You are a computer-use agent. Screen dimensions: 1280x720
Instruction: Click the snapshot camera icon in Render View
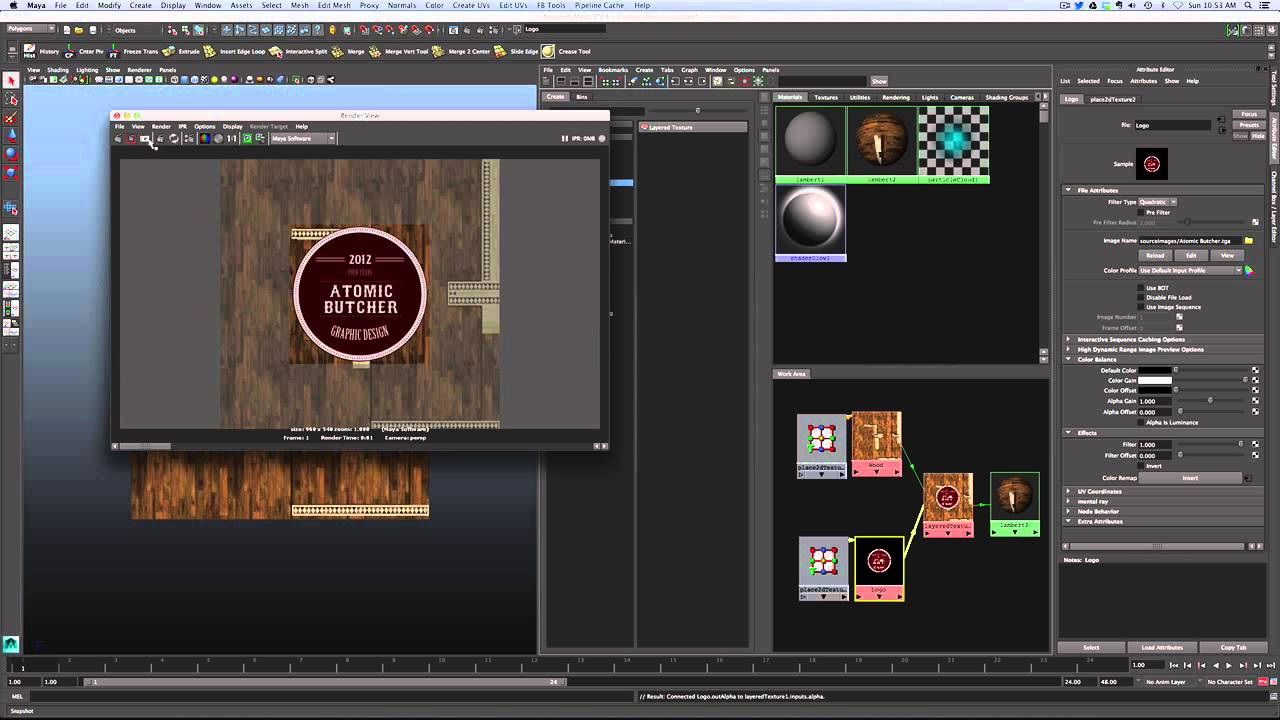point(145,139)
